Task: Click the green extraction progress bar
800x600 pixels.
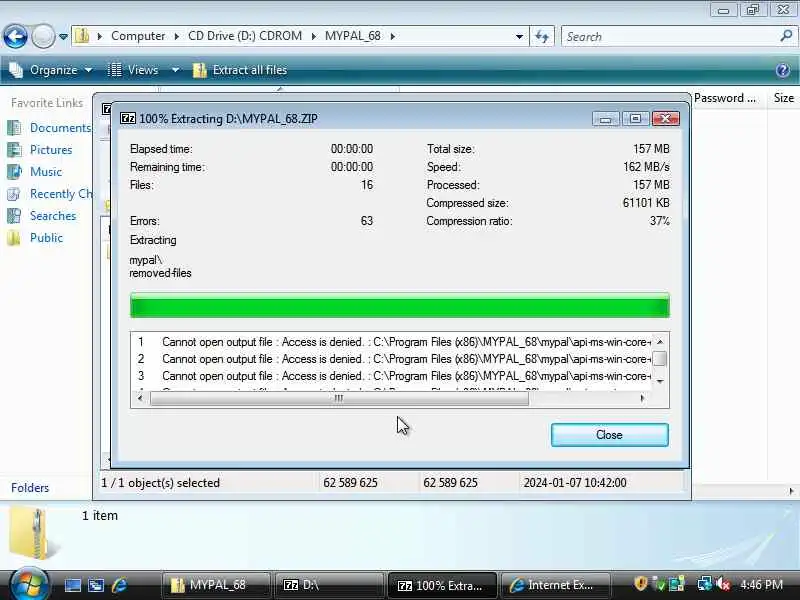Action: [399, 306]
